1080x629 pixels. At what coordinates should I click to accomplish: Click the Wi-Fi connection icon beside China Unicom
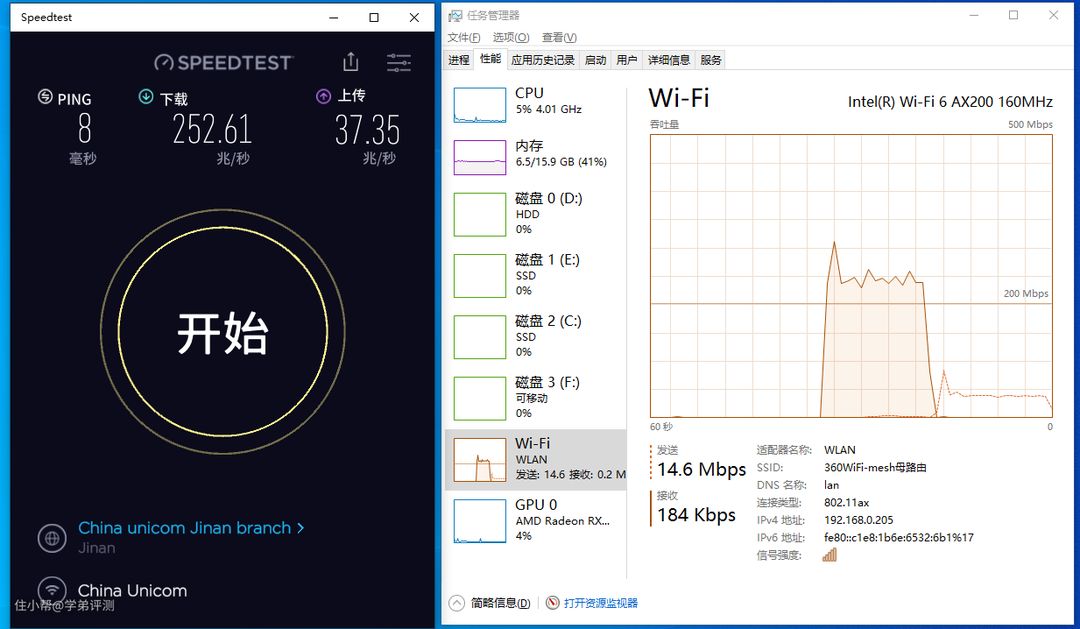coord(52,590)
